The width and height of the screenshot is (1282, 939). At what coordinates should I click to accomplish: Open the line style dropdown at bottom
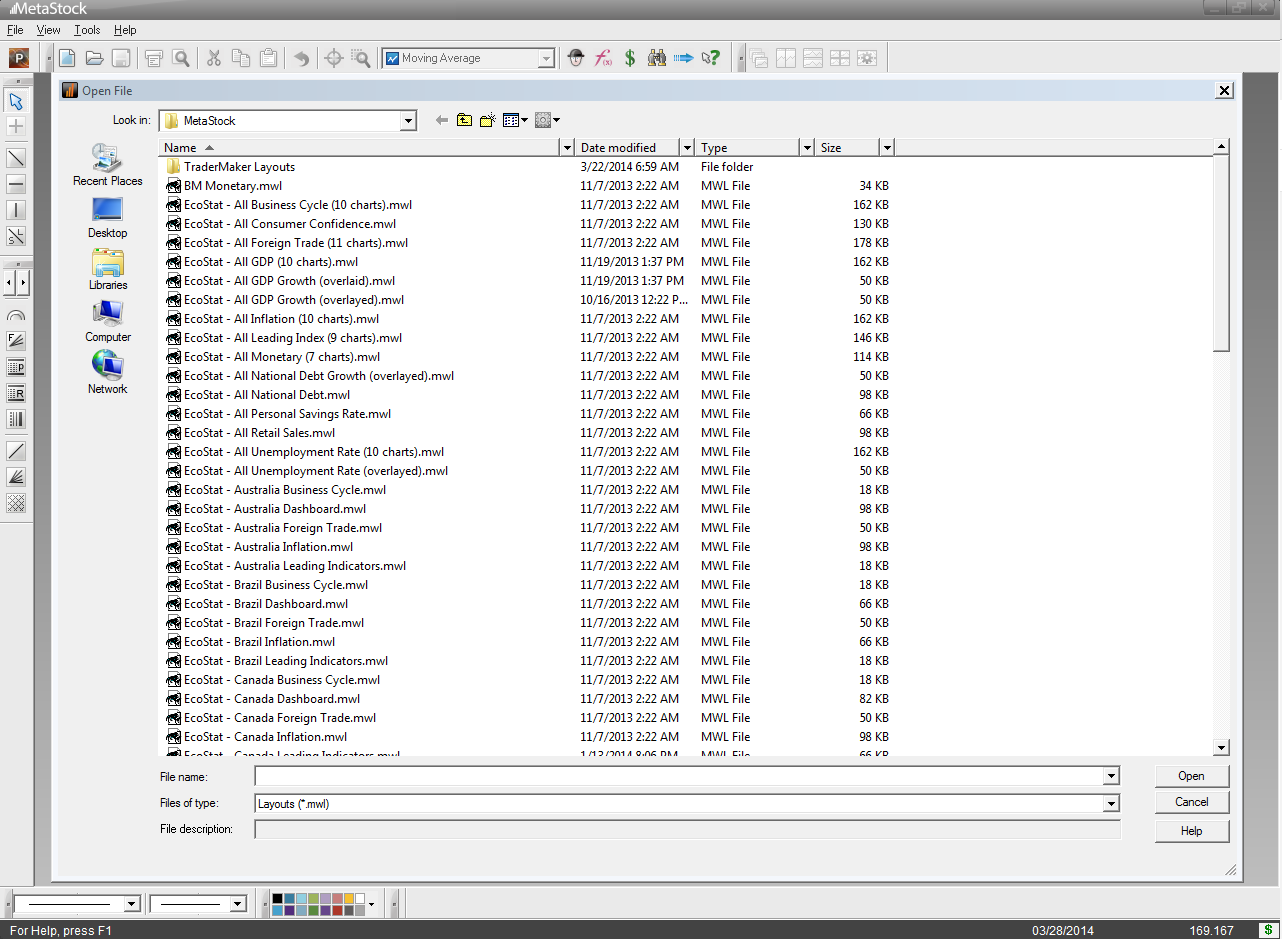(131, 904)
